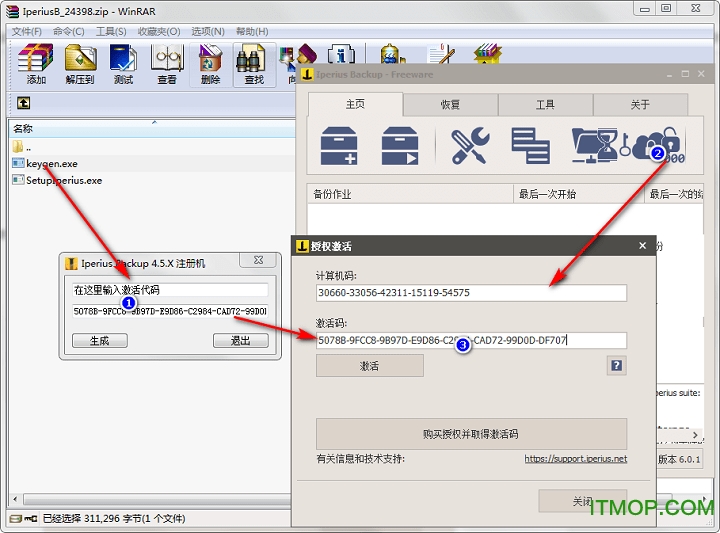The height and width of the screenshot is (533, 720).
Task: Select keygen.exe in the archive list
Action: tap(52, 163)
